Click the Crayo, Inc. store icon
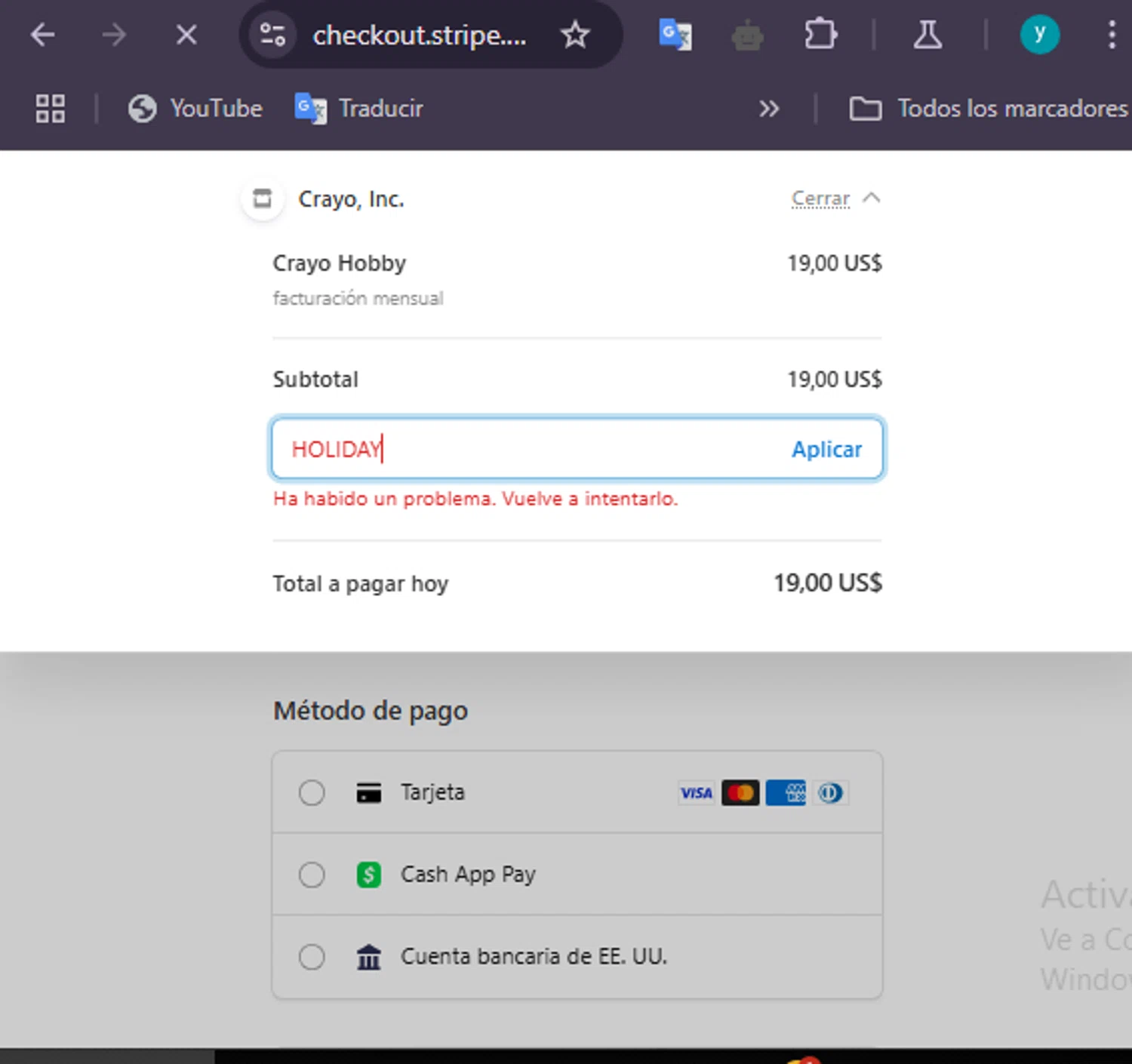1132x1064 pixels. click(263, 199)
